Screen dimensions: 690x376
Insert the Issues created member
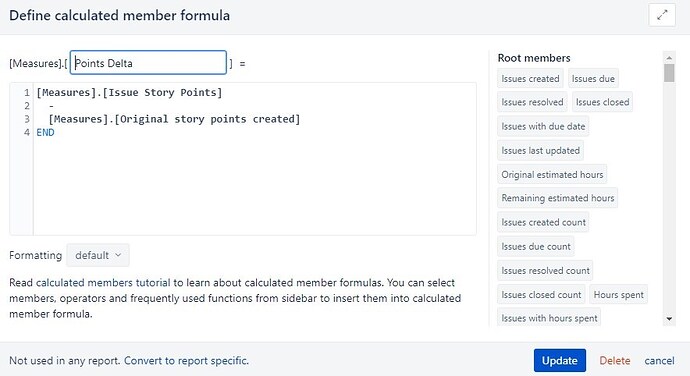coord(530,78)
